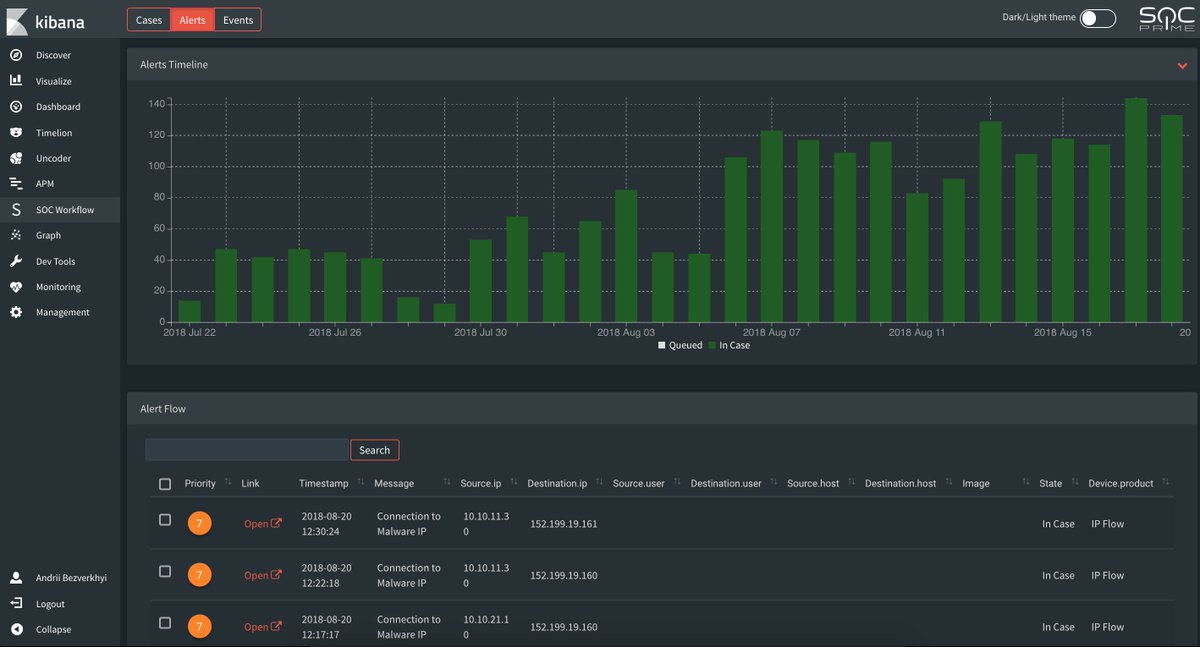
Task: Click the Destination.host column header
Action: click(x=900, y=483)
